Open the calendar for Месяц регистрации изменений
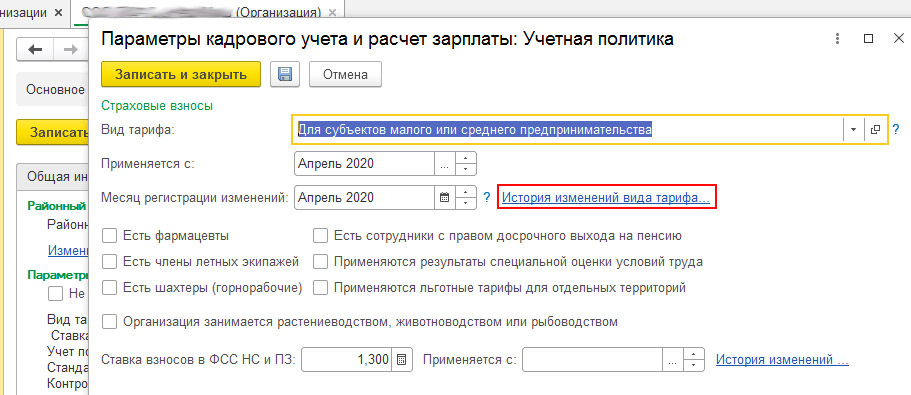This screenshot has height=395, width=911. pos(444,198)
